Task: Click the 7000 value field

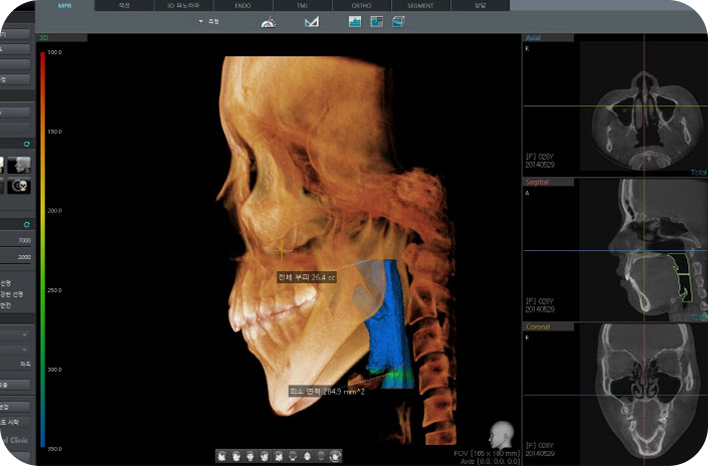Action: tap(16, 240)
